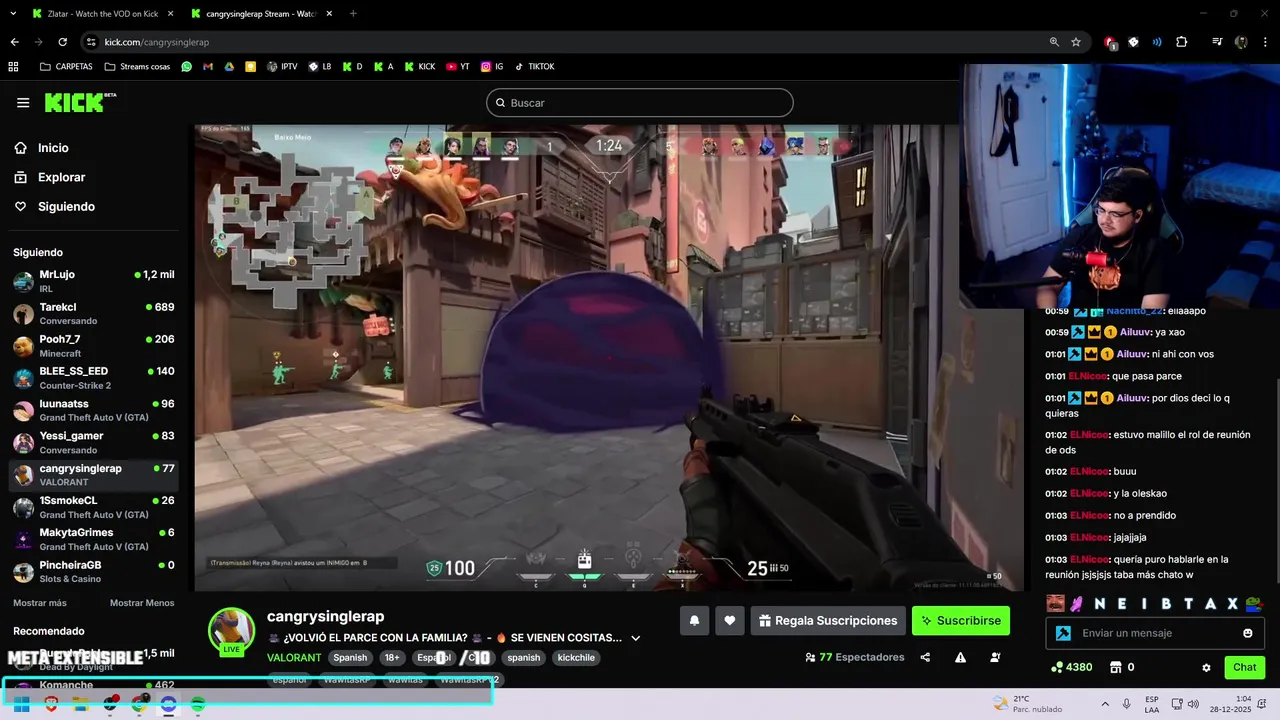Open Explorar in the sidebar
1280x720 pixels.
(61, 177)
